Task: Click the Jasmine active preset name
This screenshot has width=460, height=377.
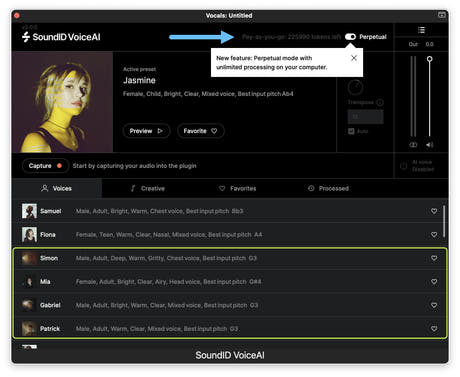Action: [139, 80]
